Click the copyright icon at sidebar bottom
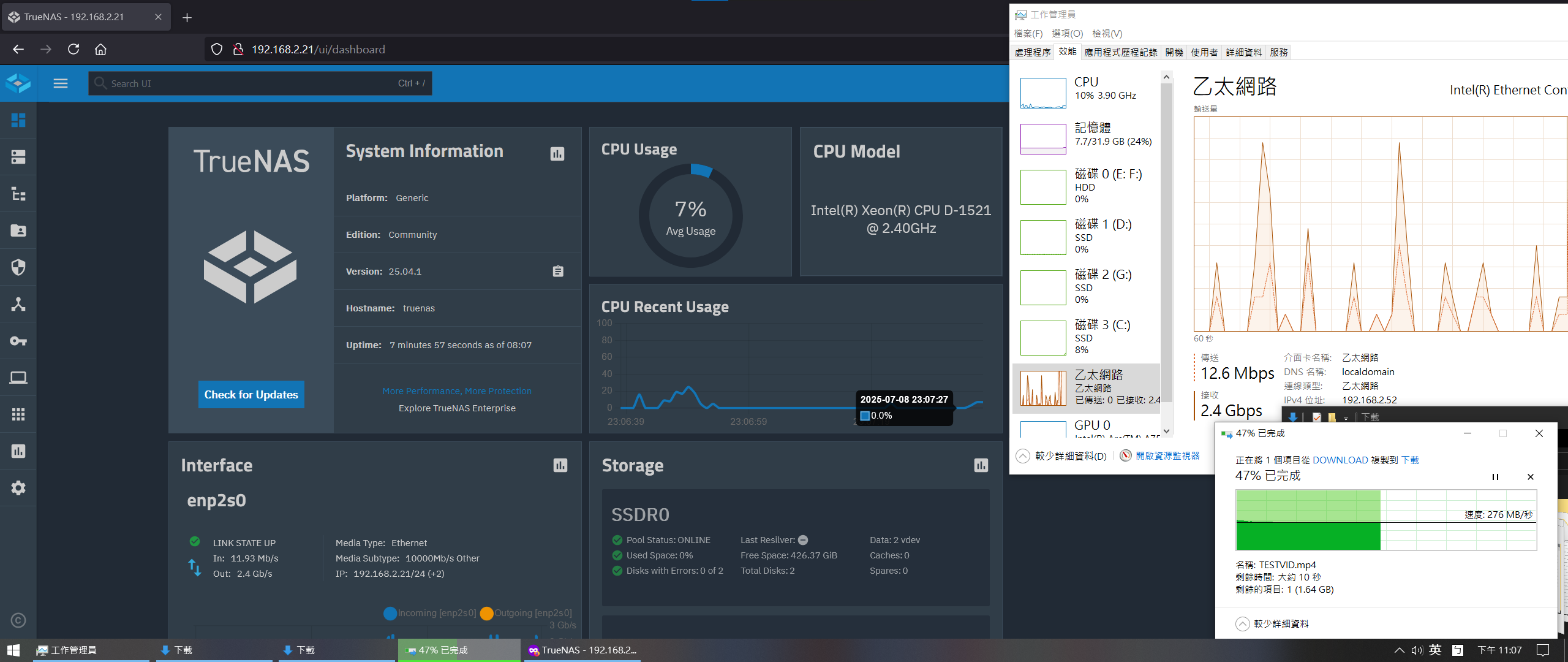Viewport: 1568px width, 662px height. (x=18, y=620)
